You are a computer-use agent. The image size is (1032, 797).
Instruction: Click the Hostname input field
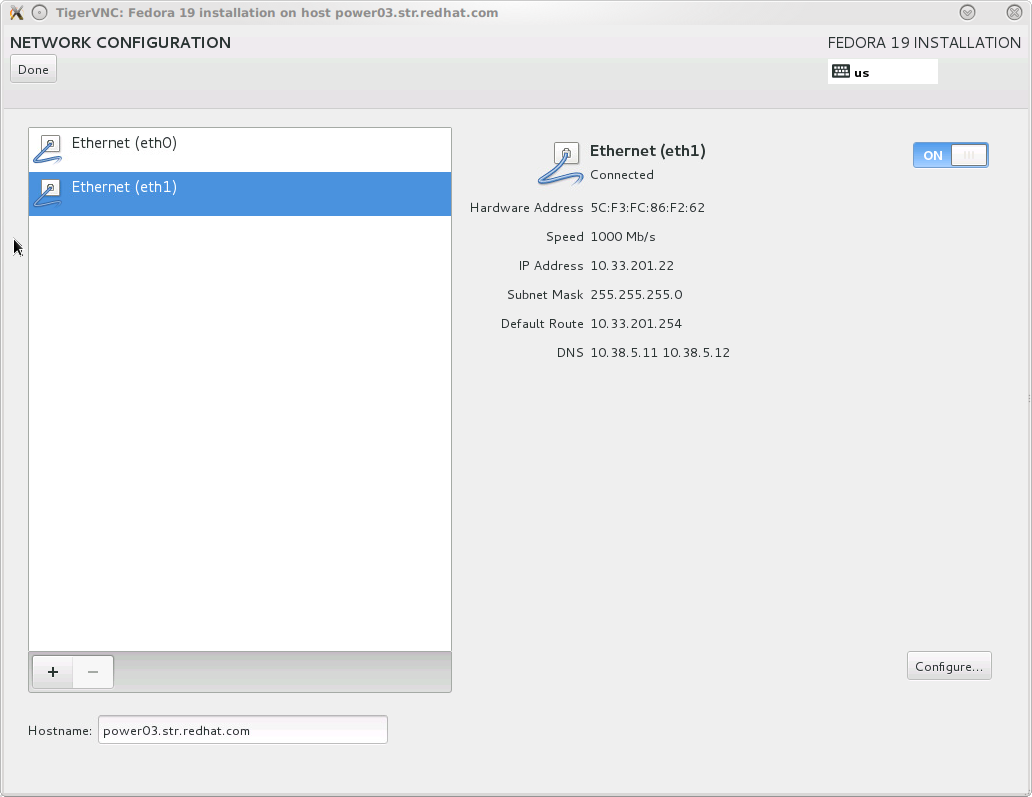point(243,730)
